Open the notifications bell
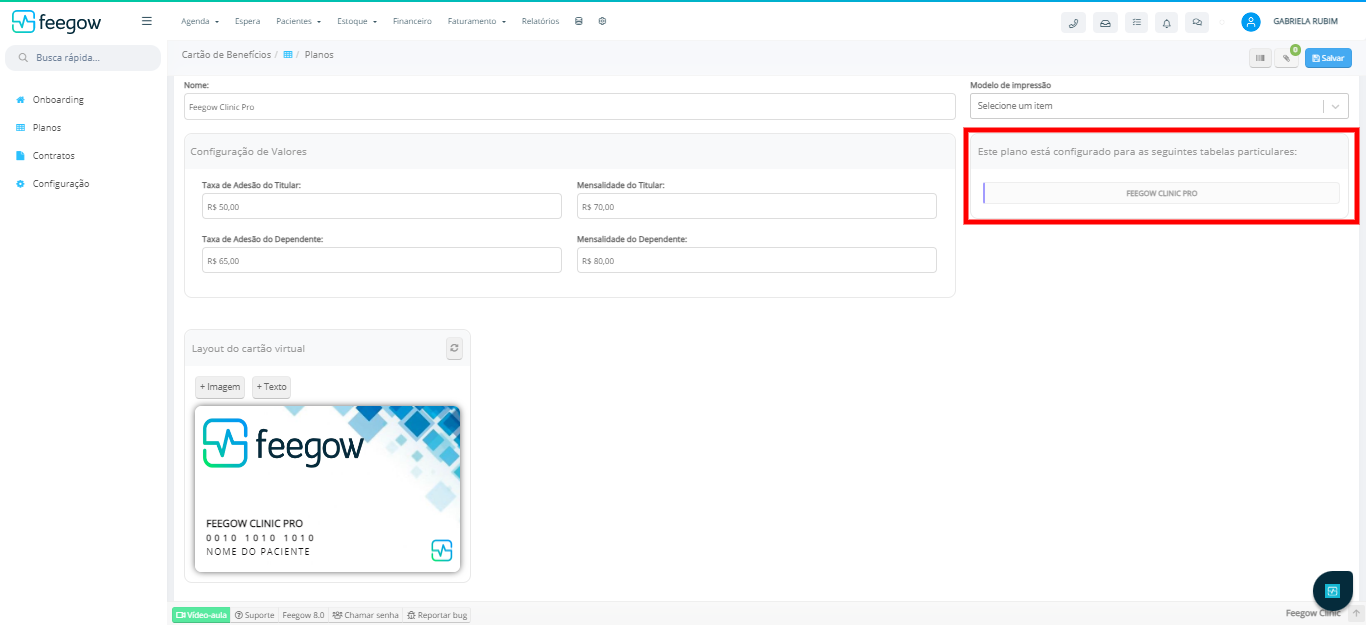1367x625 pixels. (1166, 22)
